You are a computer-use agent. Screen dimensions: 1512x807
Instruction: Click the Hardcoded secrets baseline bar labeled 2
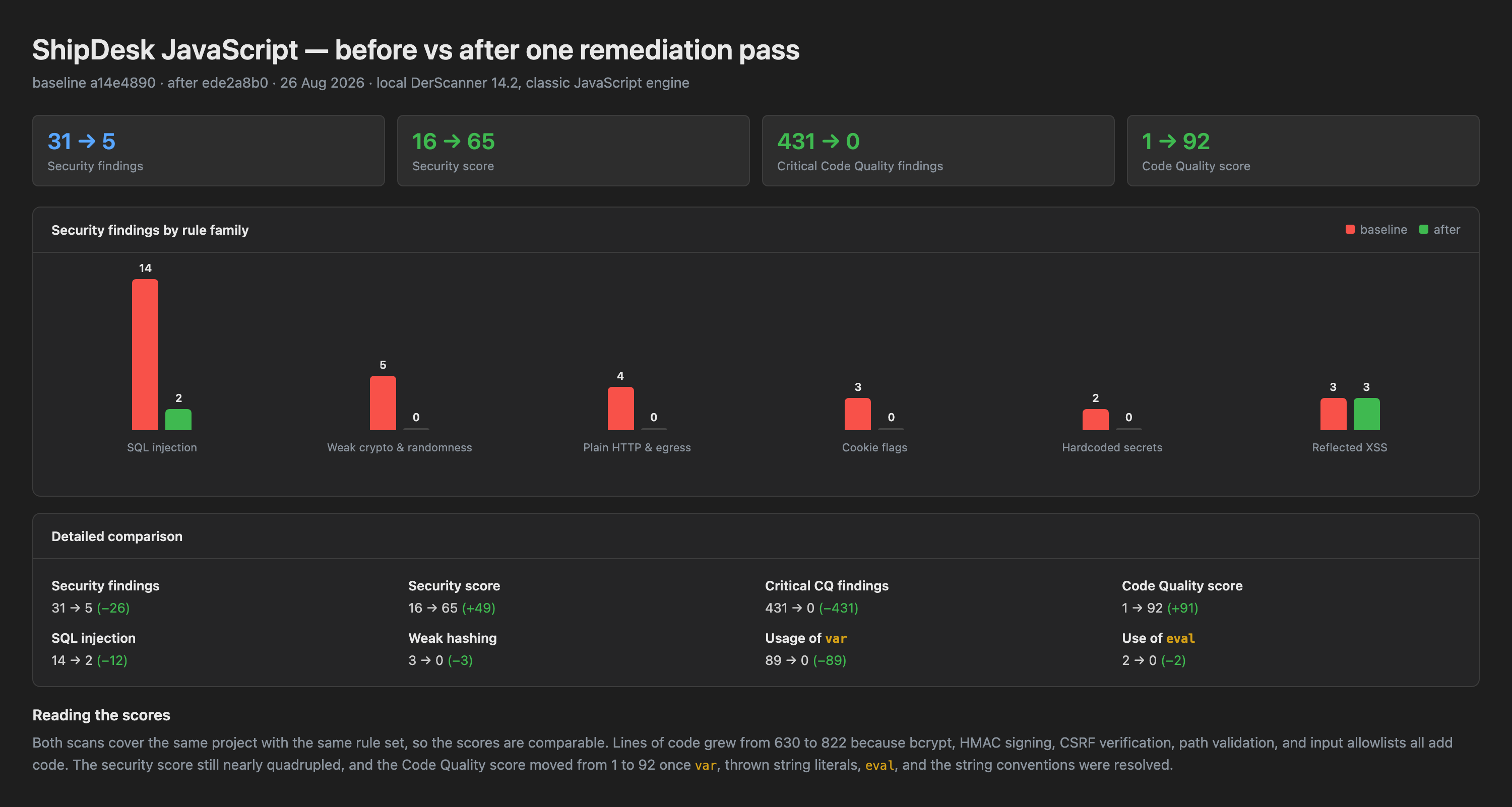(x=1095, y=420)
